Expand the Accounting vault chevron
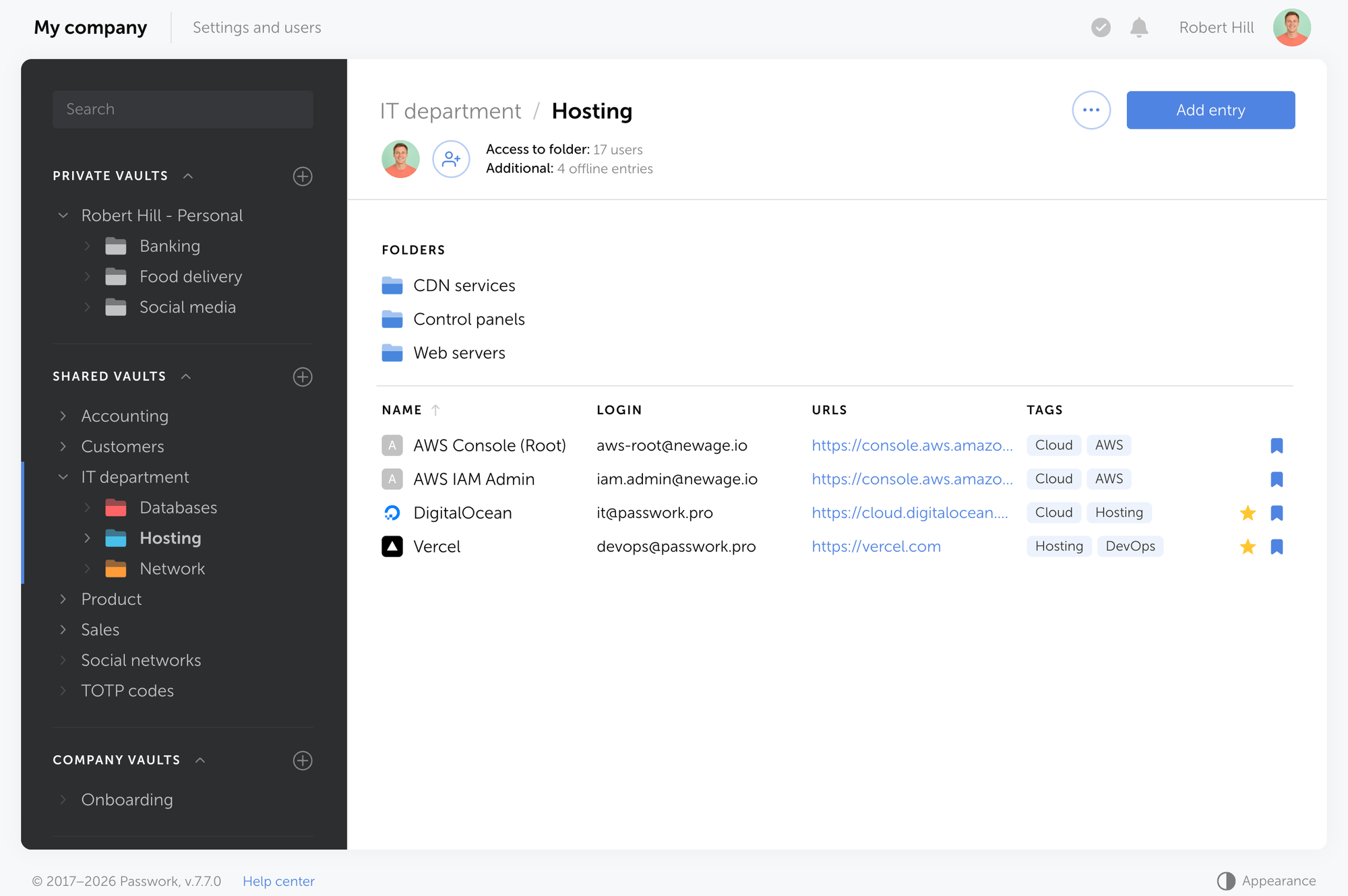 click(x=63, y=416)
